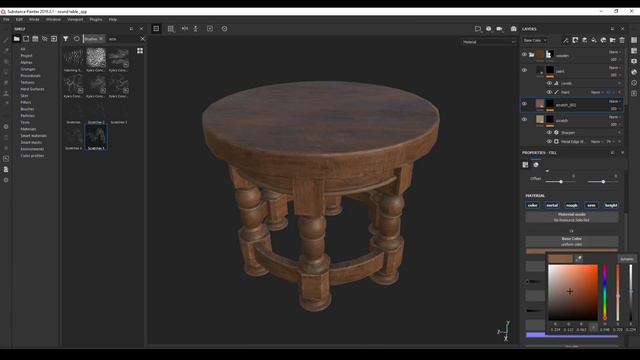Toggle visibility of Sharpen filter

click(549, 133)
